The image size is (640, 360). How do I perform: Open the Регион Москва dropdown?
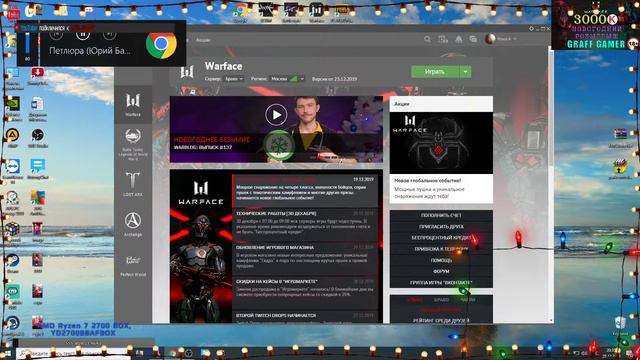coord(287,79)
